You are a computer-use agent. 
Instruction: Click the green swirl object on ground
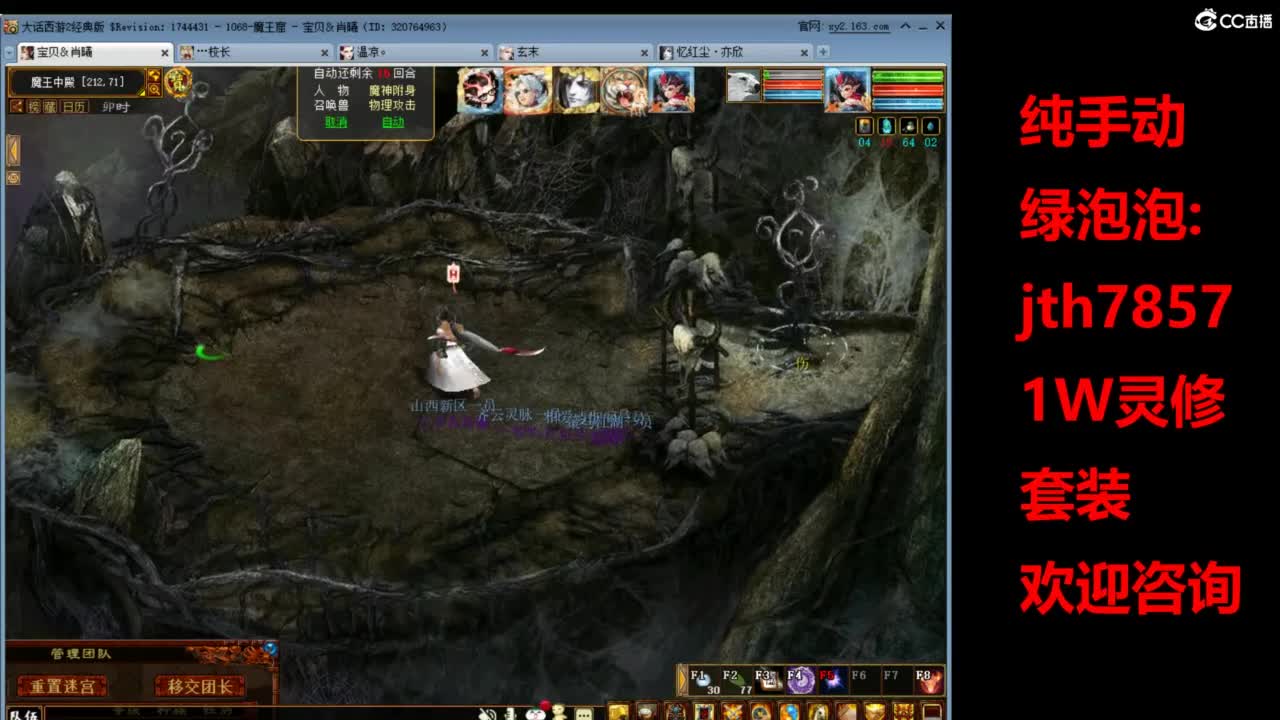(211, 352)
